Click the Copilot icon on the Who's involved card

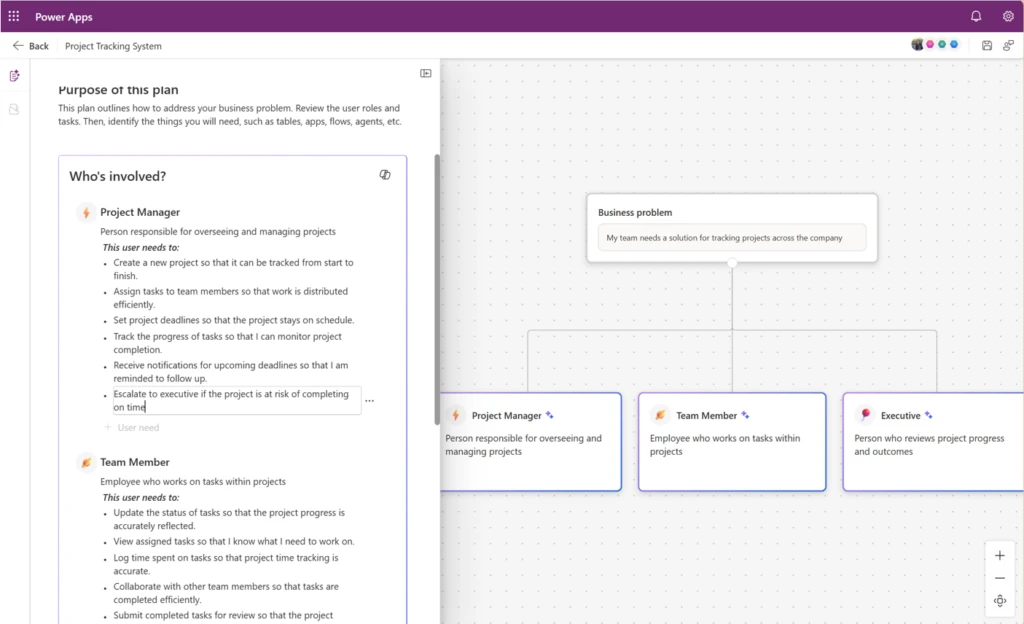(385, 174)
